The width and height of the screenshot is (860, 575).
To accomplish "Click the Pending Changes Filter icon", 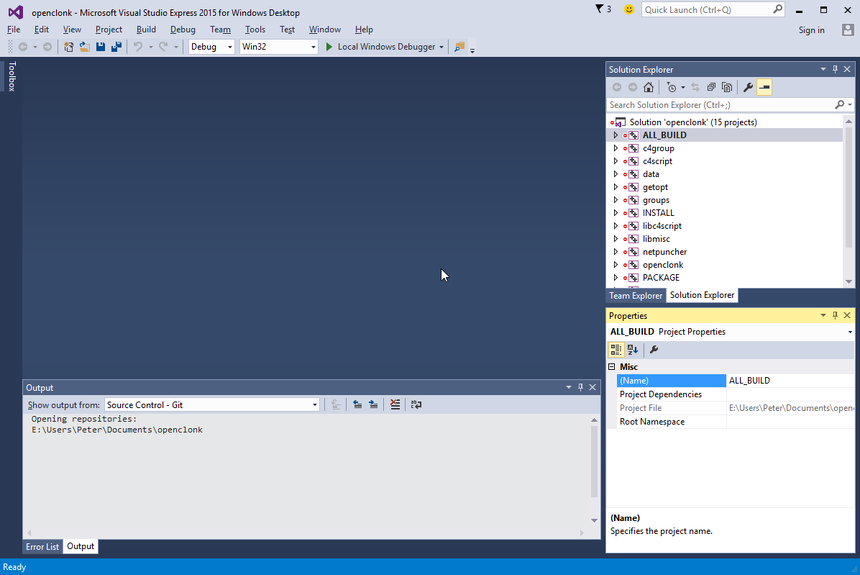I will 671,87.
